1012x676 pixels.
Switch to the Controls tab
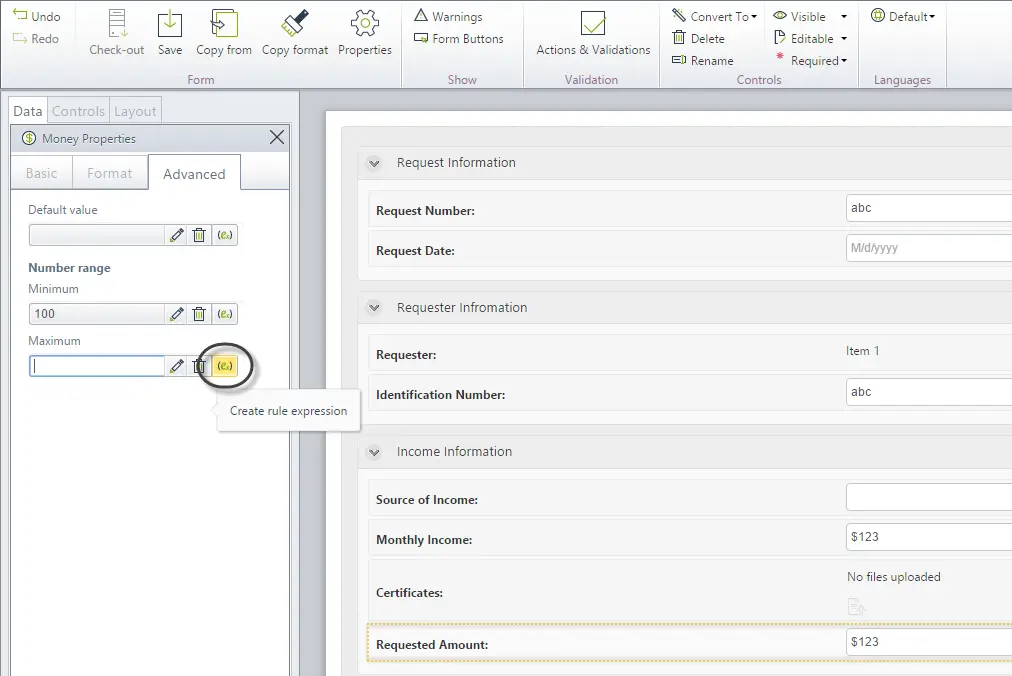(x=78, y=111)
